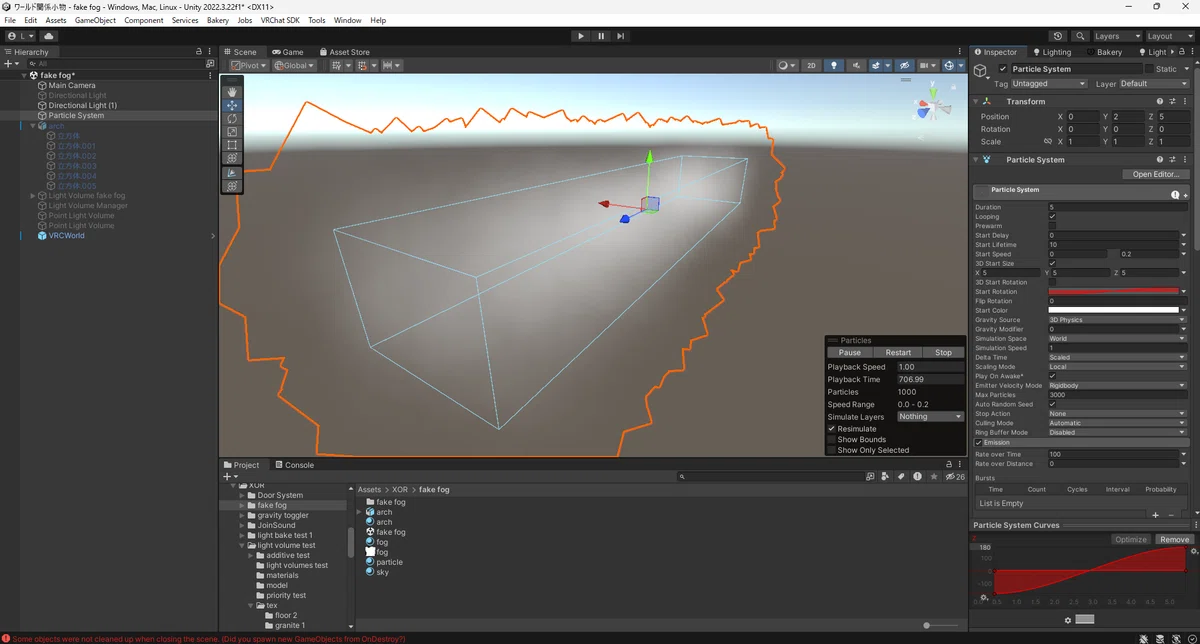Image resolution: width=1200 pixels, height=644 pixels.
Task: Click the Open Editor button
Action: [x=1156, y=174]
